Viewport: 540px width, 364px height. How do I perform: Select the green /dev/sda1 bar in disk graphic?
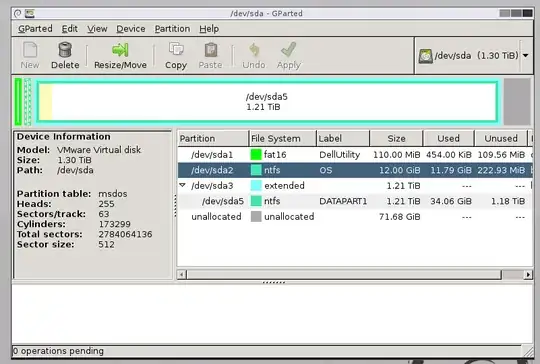point(18,102)
